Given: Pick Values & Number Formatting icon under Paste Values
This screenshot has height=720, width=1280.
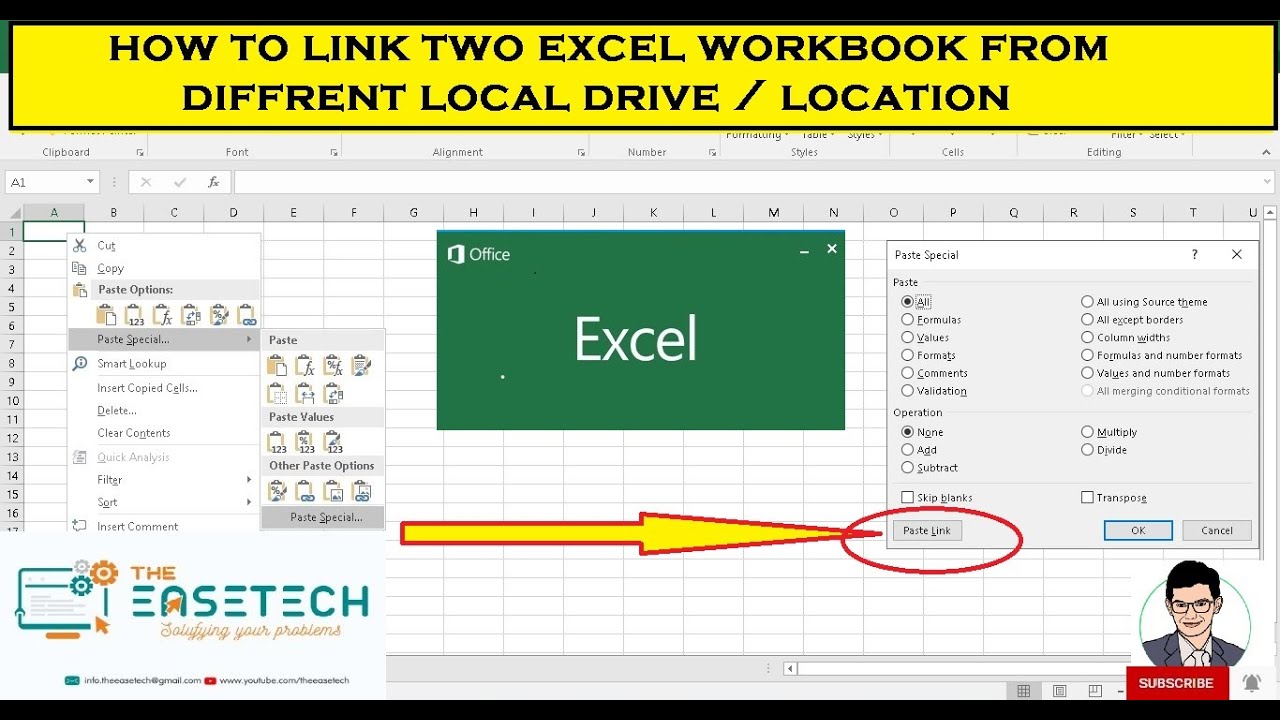Looking at the screenshot, I should [306, 442].
